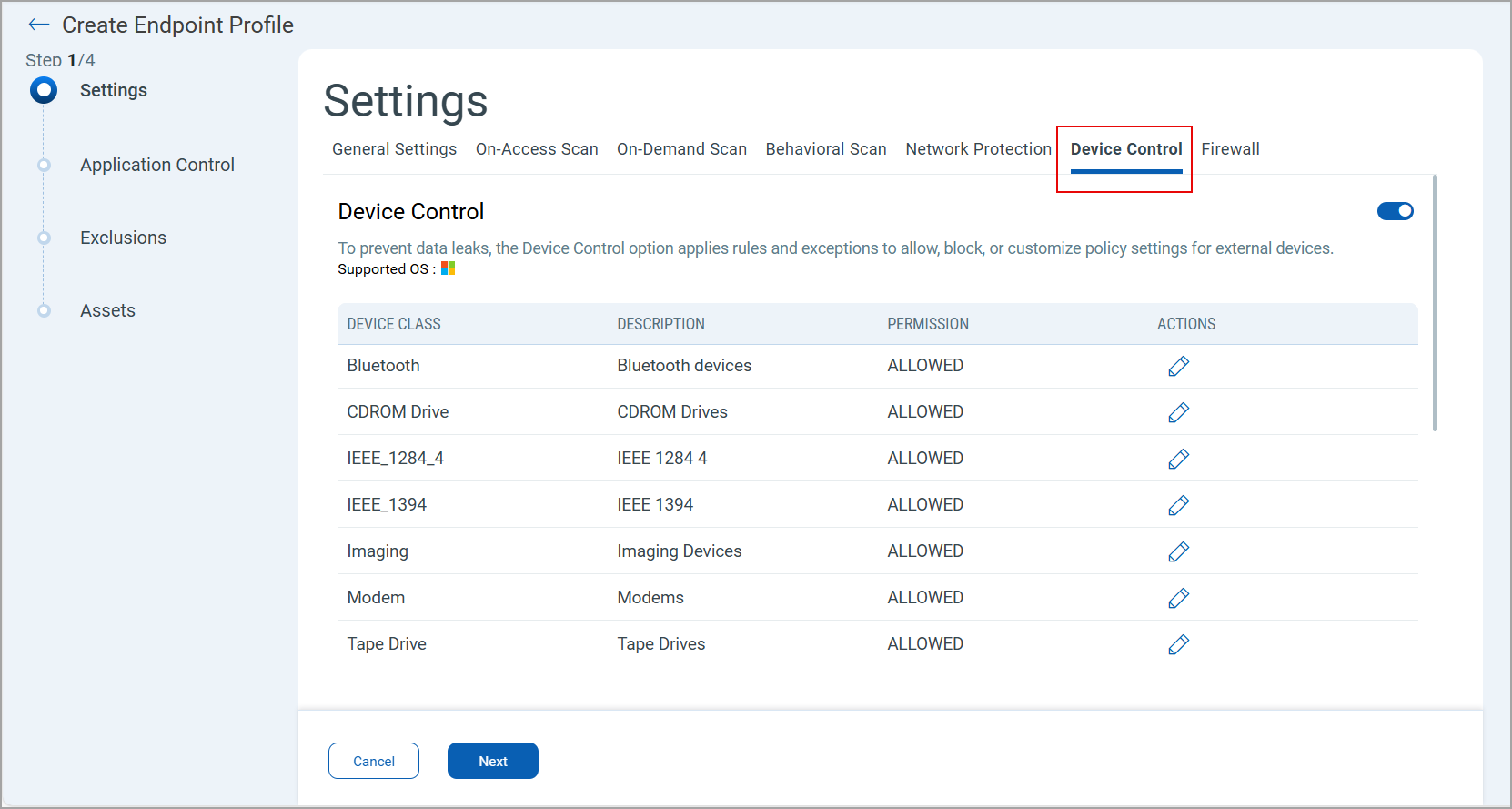The image size is (1512, 809).
Task: Go back using the left arrow
Action: pos(38,25)
